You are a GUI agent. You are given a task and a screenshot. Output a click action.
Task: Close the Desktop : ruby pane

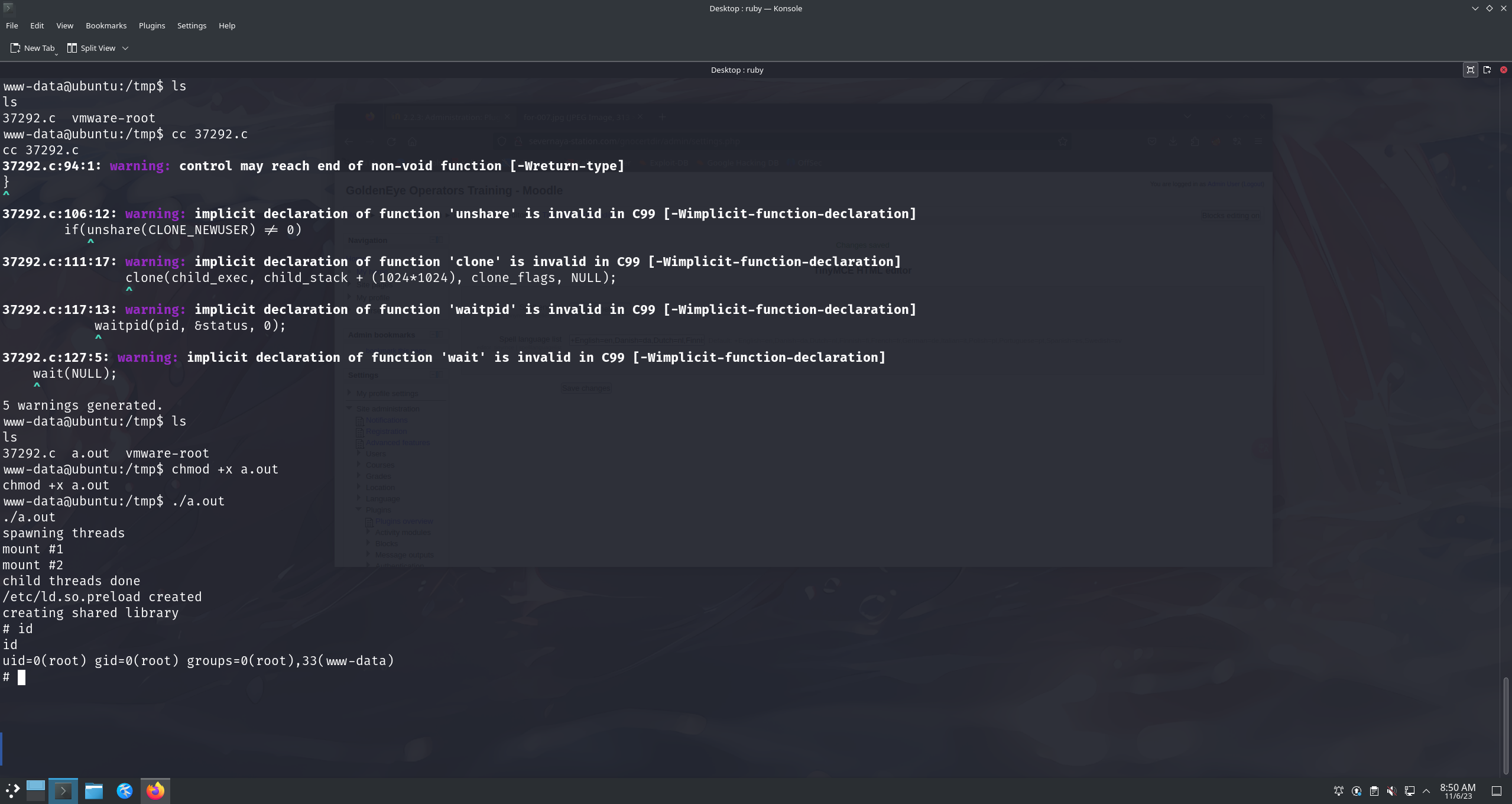[x=1504, y=70]
